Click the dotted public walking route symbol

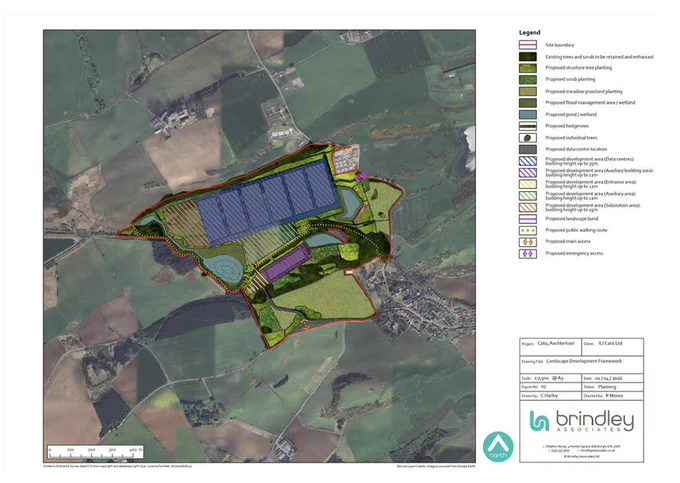pos(527,230)
